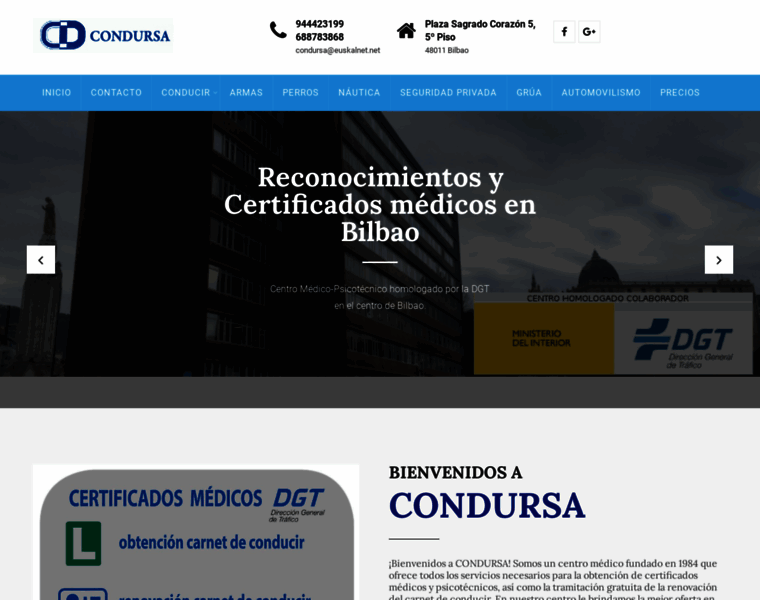Open the Contacto menu item

pyautogui.click(x=116, y=93)
